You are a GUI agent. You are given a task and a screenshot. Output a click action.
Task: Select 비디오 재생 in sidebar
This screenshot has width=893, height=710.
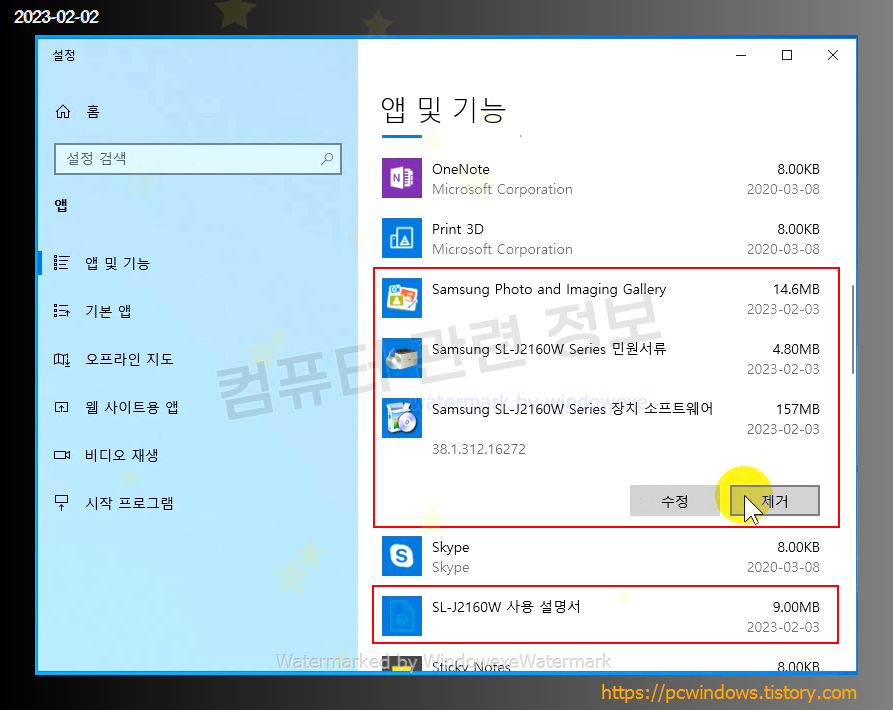197,455
